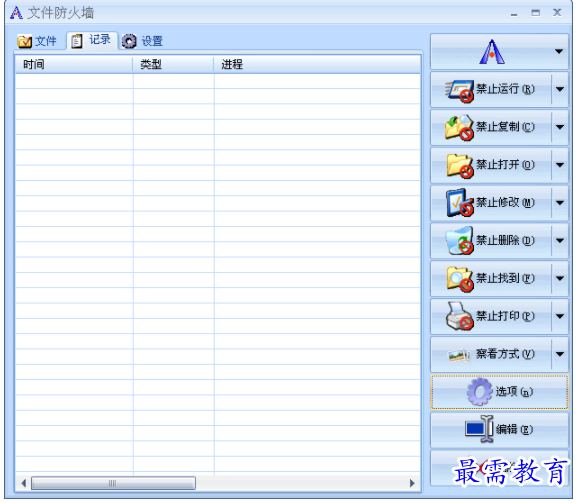
Task: Expand the 察看方式 dropdown arrow
Action: (x=560, y=354)
